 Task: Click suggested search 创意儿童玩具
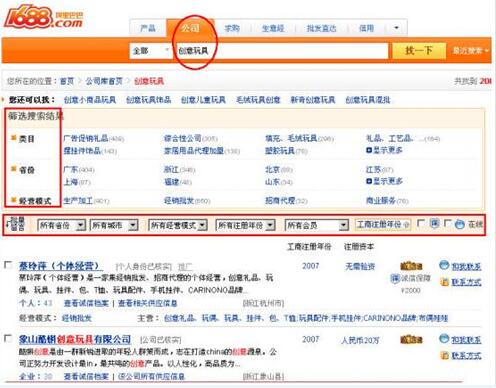203,100
